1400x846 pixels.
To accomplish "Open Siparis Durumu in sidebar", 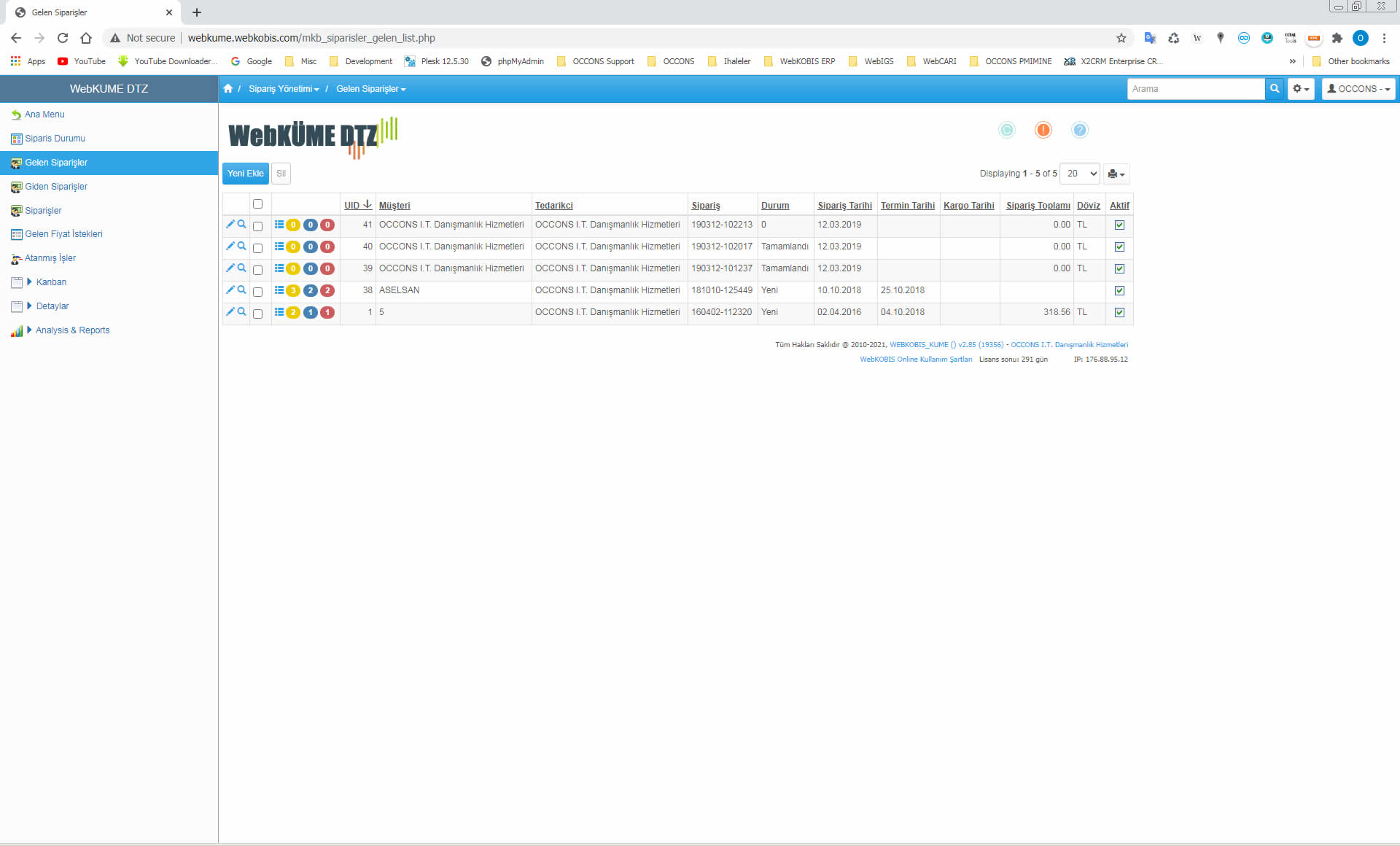I will tap(55, 139).
